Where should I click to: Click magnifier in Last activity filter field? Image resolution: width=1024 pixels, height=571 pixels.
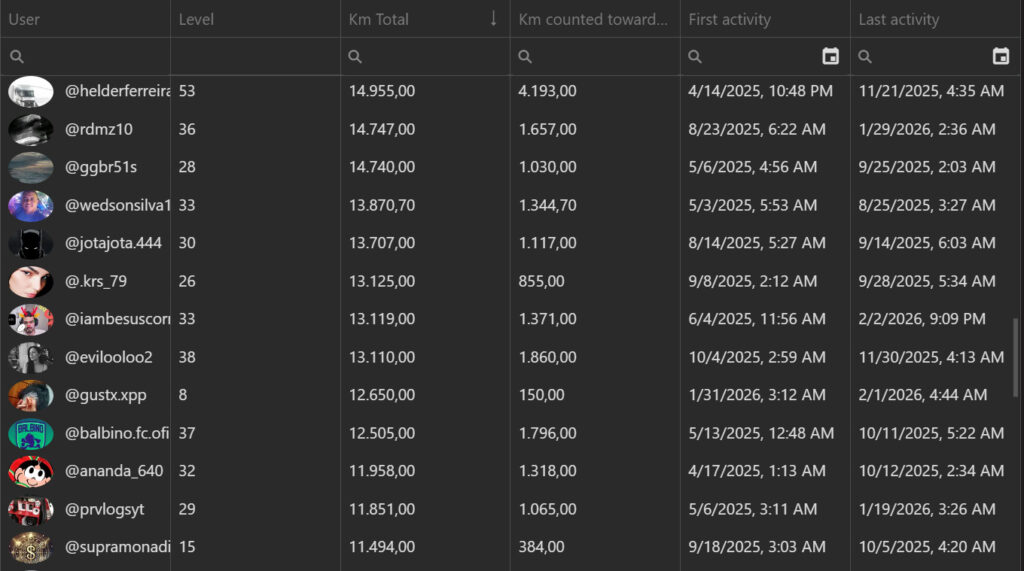tap(865, 57)
